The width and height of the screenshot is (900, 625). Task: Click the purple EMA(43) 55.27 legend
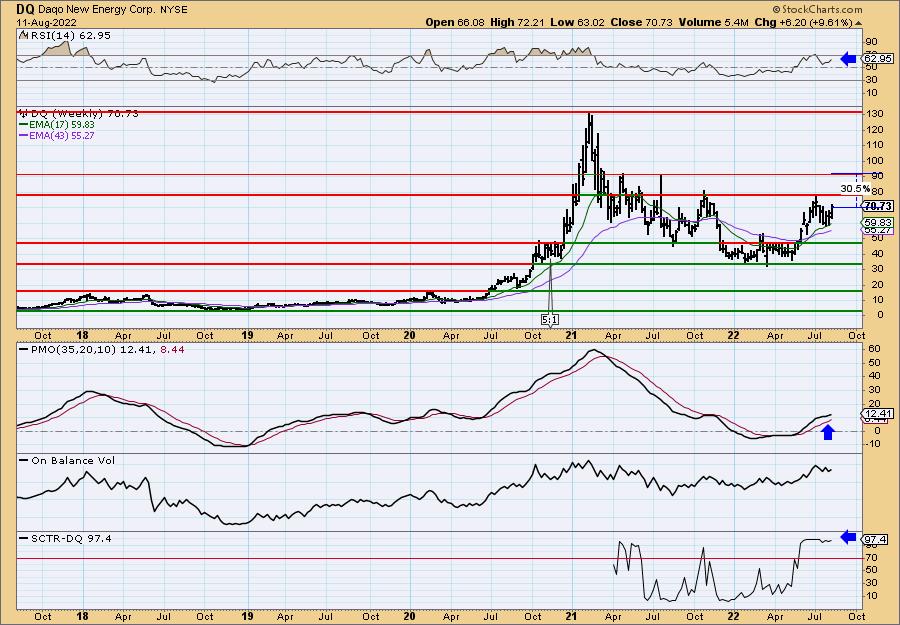point(57,136)
